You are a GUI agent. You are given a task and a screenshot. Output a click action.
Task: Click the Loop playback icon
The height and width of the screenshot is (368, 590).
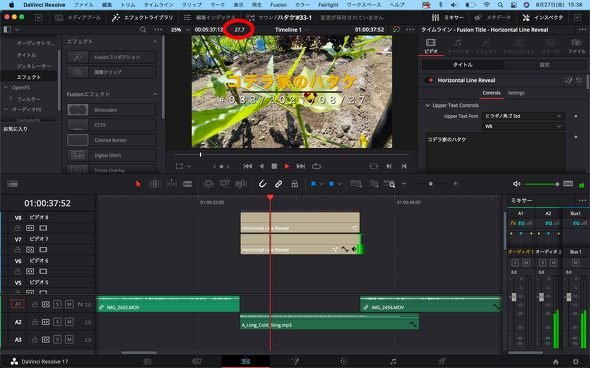[316, 166]
